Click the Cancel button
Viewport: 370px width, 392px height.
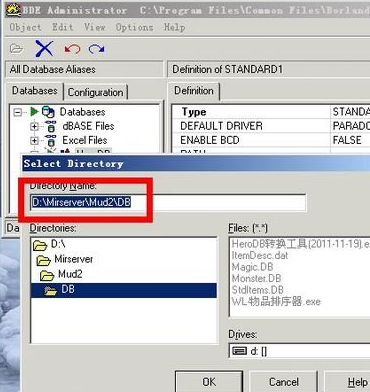[284, 382]
